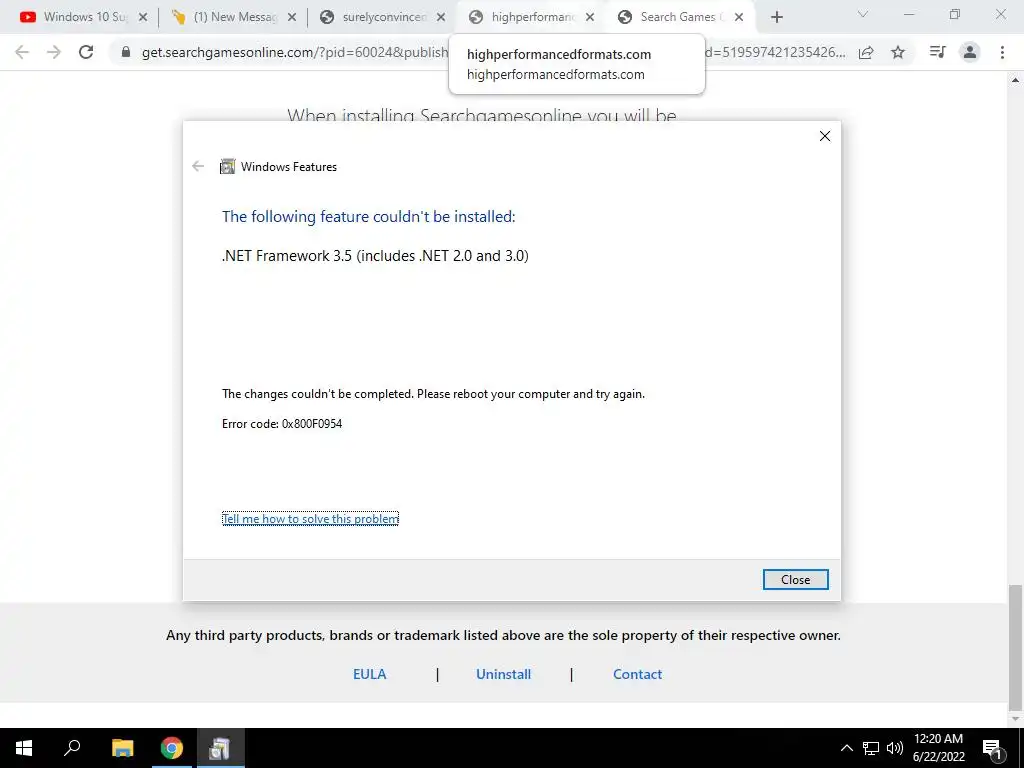Open the EULA link
This screenshot has width=1024, height=768.
tap(370, 674)
